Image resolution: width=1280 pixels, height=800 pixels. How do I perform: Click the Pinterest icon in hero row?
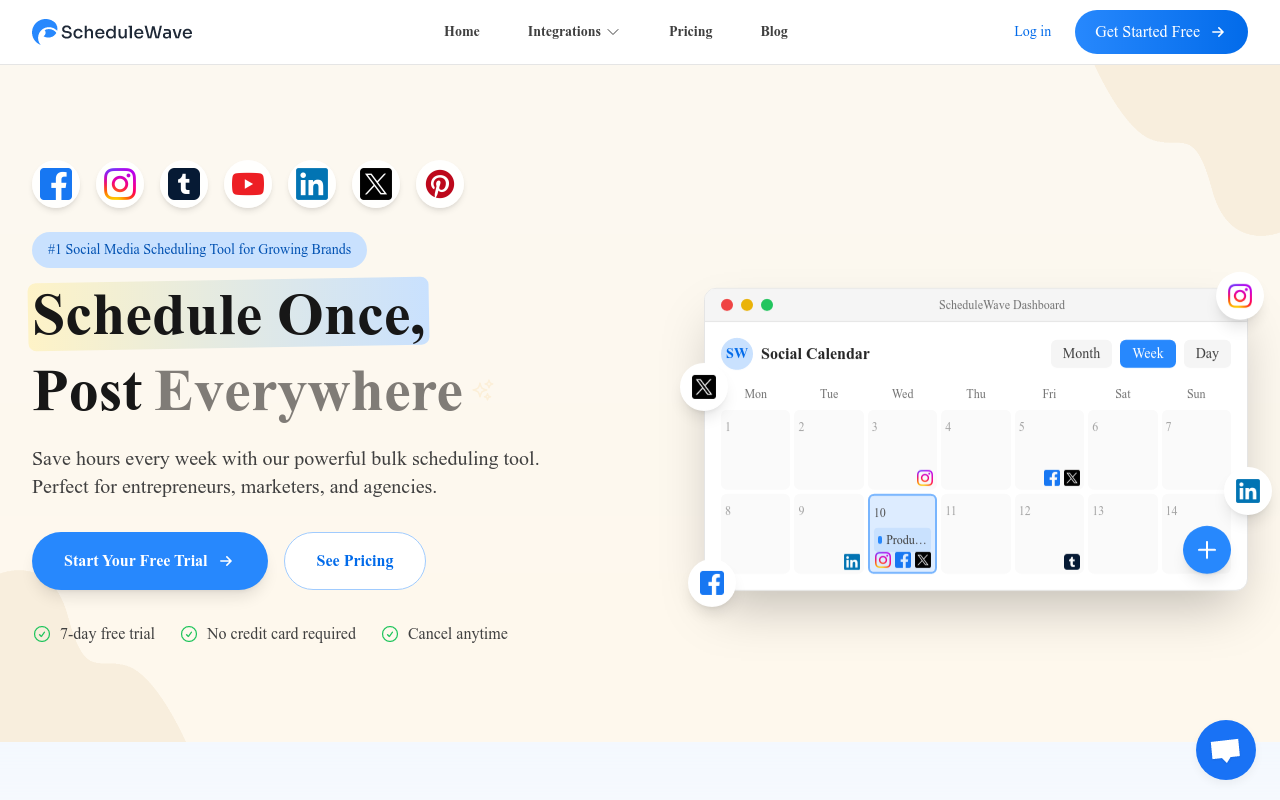tap(440, 184)
